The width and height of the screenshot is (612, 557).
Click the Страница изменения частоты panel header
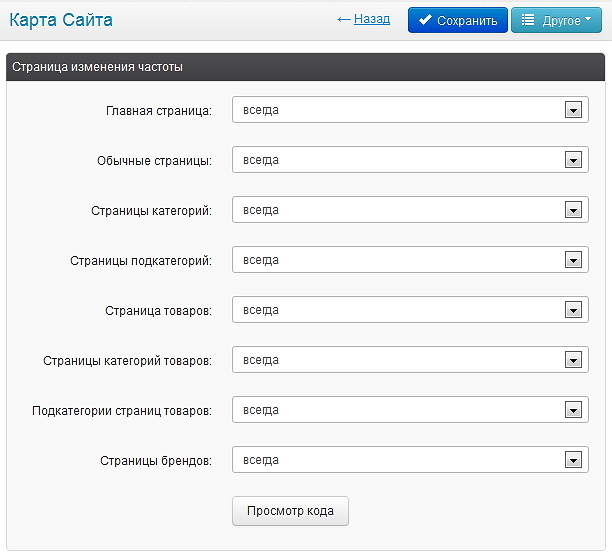point(306,67)
